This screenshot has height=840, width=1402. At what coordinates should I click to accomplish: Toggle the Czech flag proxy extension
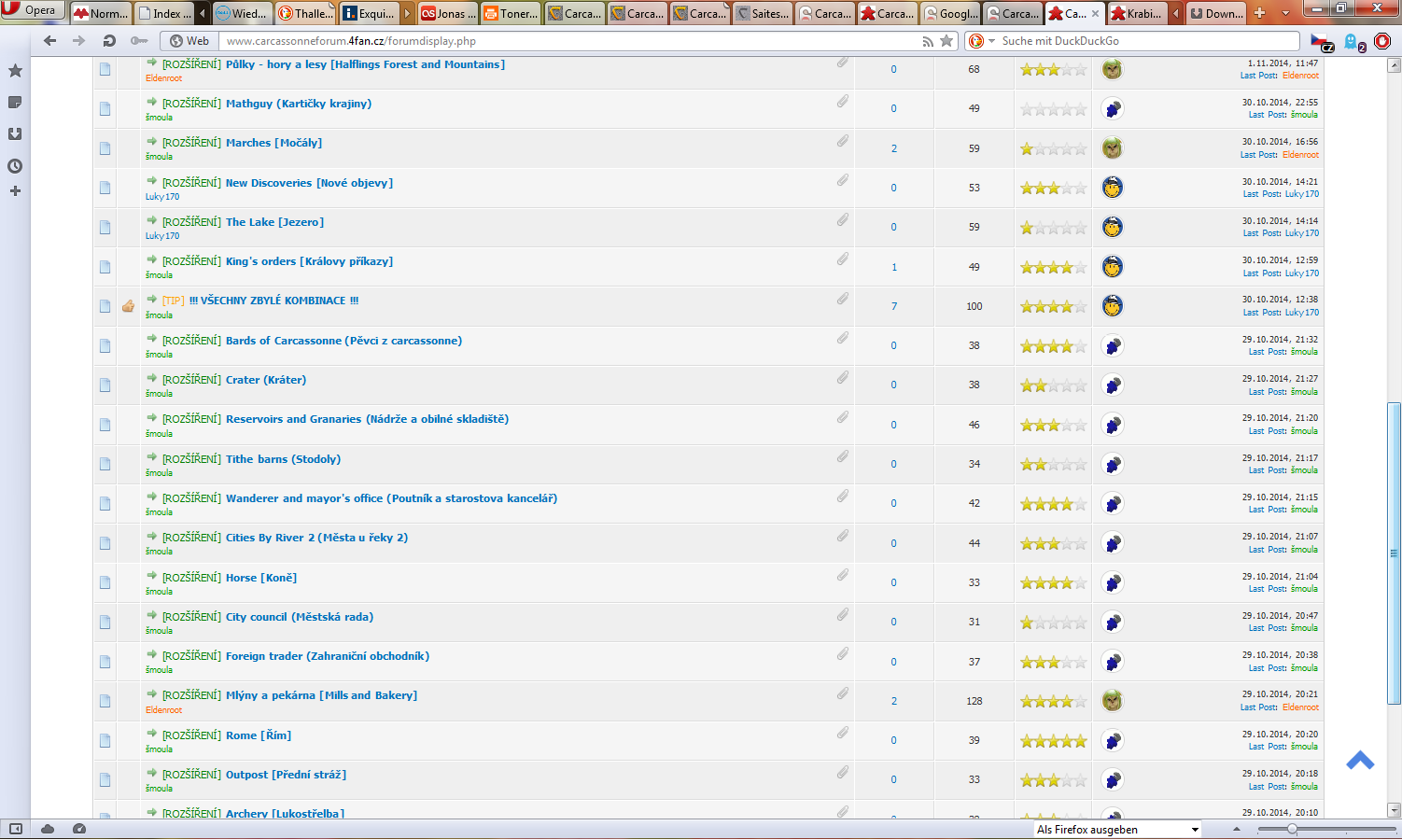click(x=1322, y=41)
